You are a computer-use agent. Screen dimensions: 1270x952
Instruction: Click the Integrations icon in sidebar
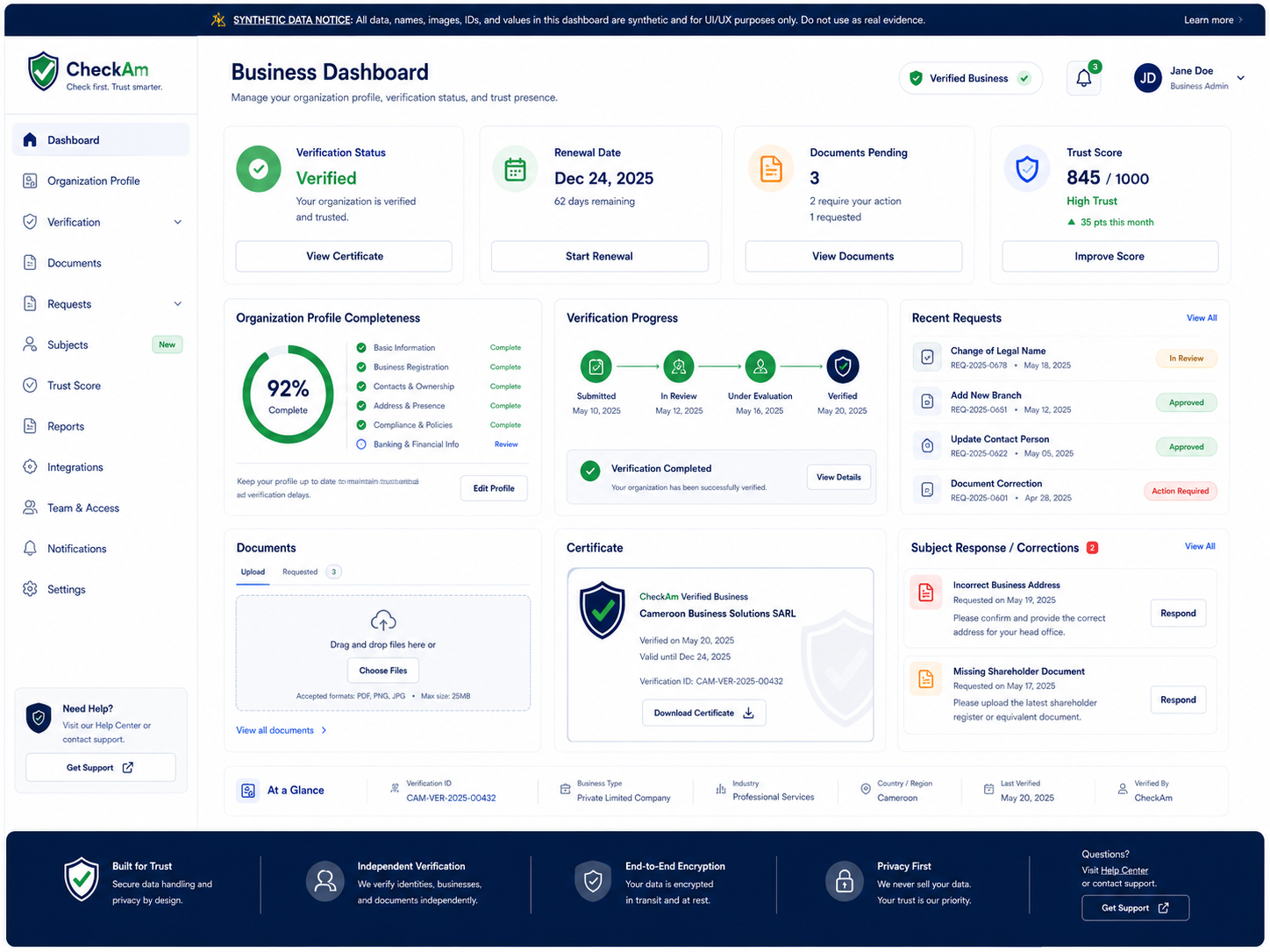coord(30,467)
